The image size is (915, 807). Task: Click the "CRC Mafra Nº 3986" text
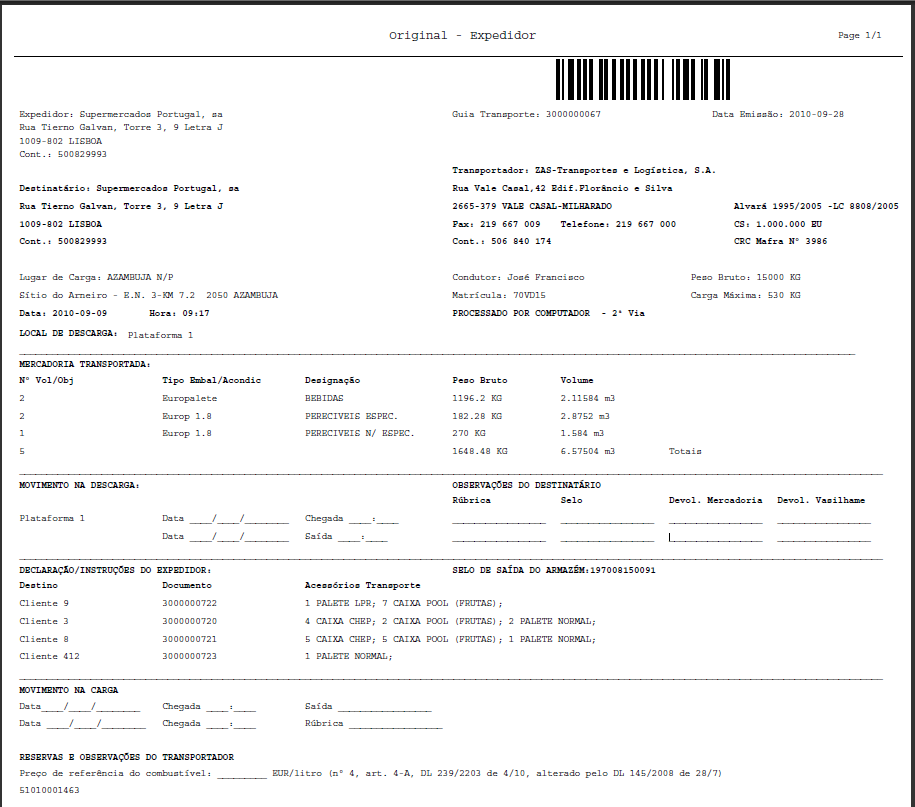[780, 241]
